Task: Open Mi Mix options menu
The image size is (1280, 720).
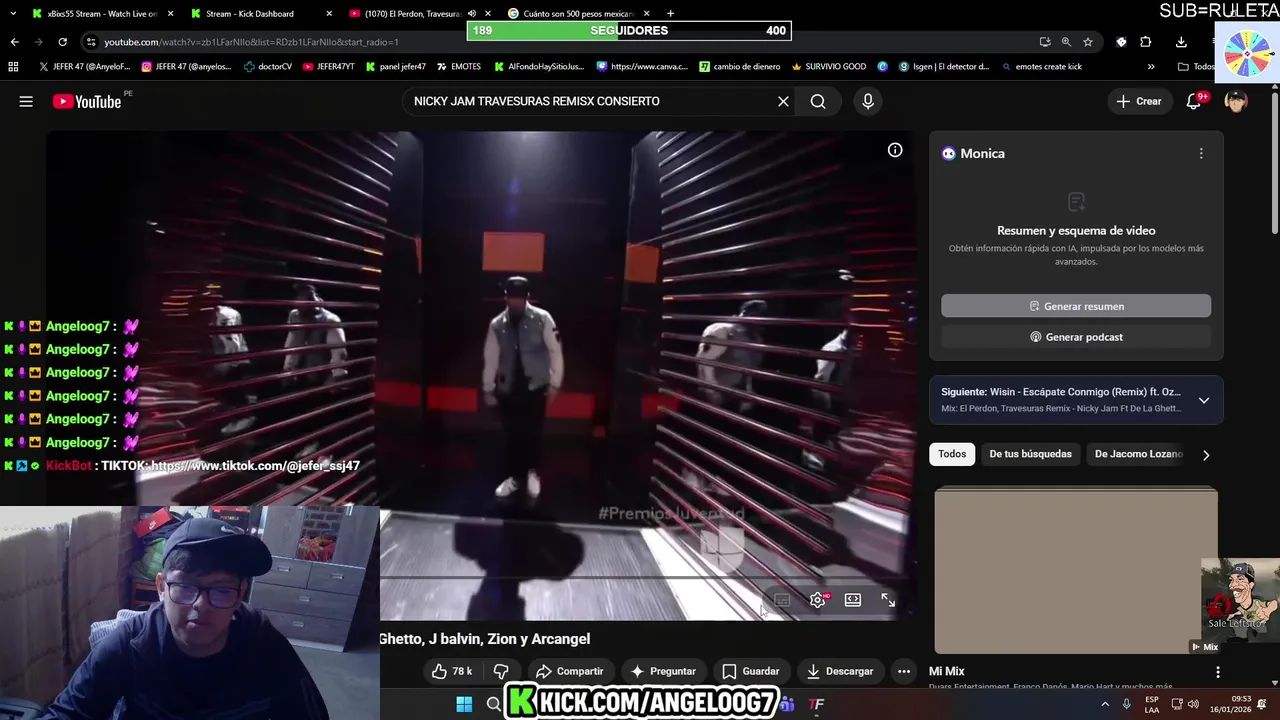Action: 1218,672
